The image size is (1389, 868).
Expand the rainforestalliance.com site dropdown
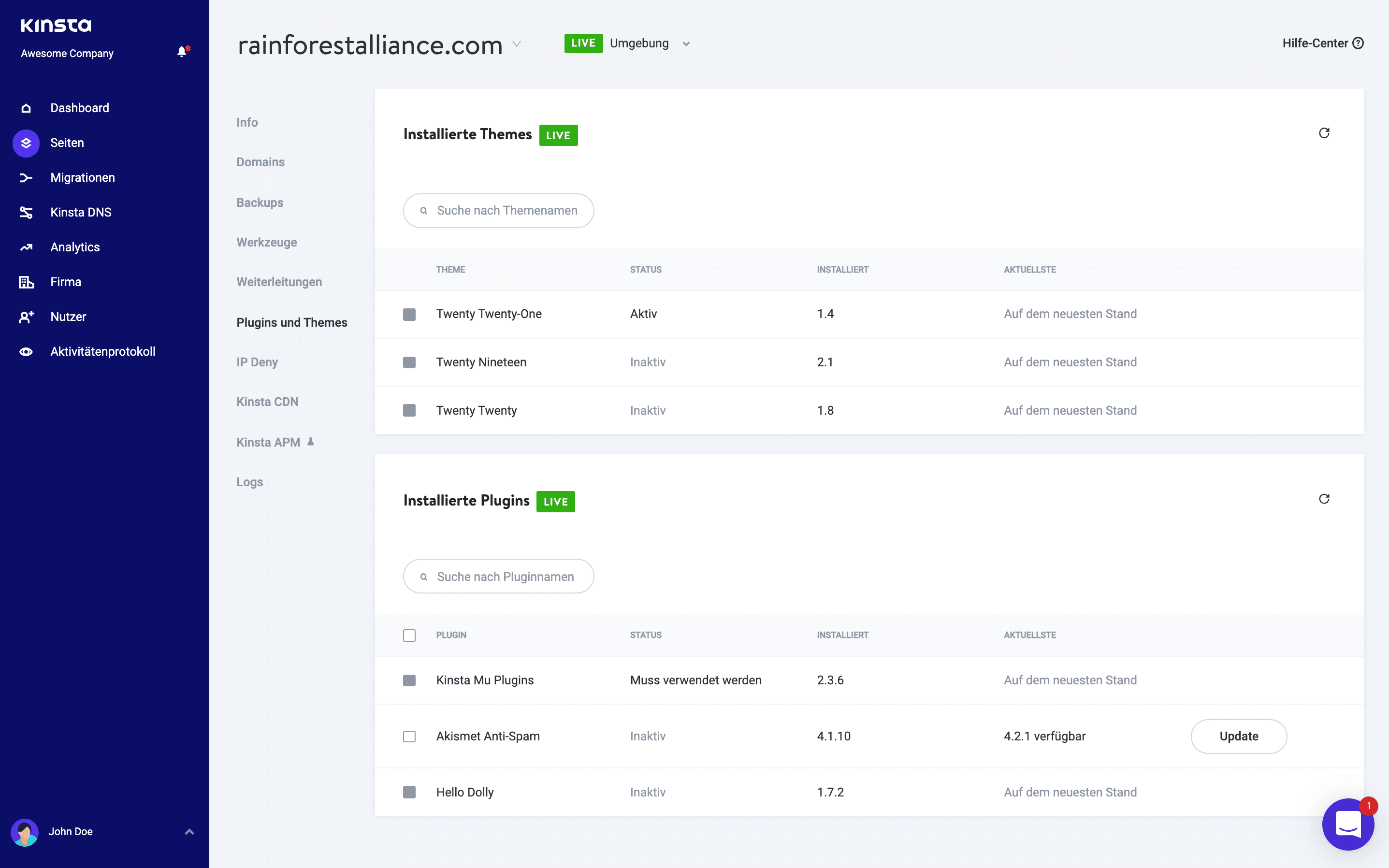point(517,43)
